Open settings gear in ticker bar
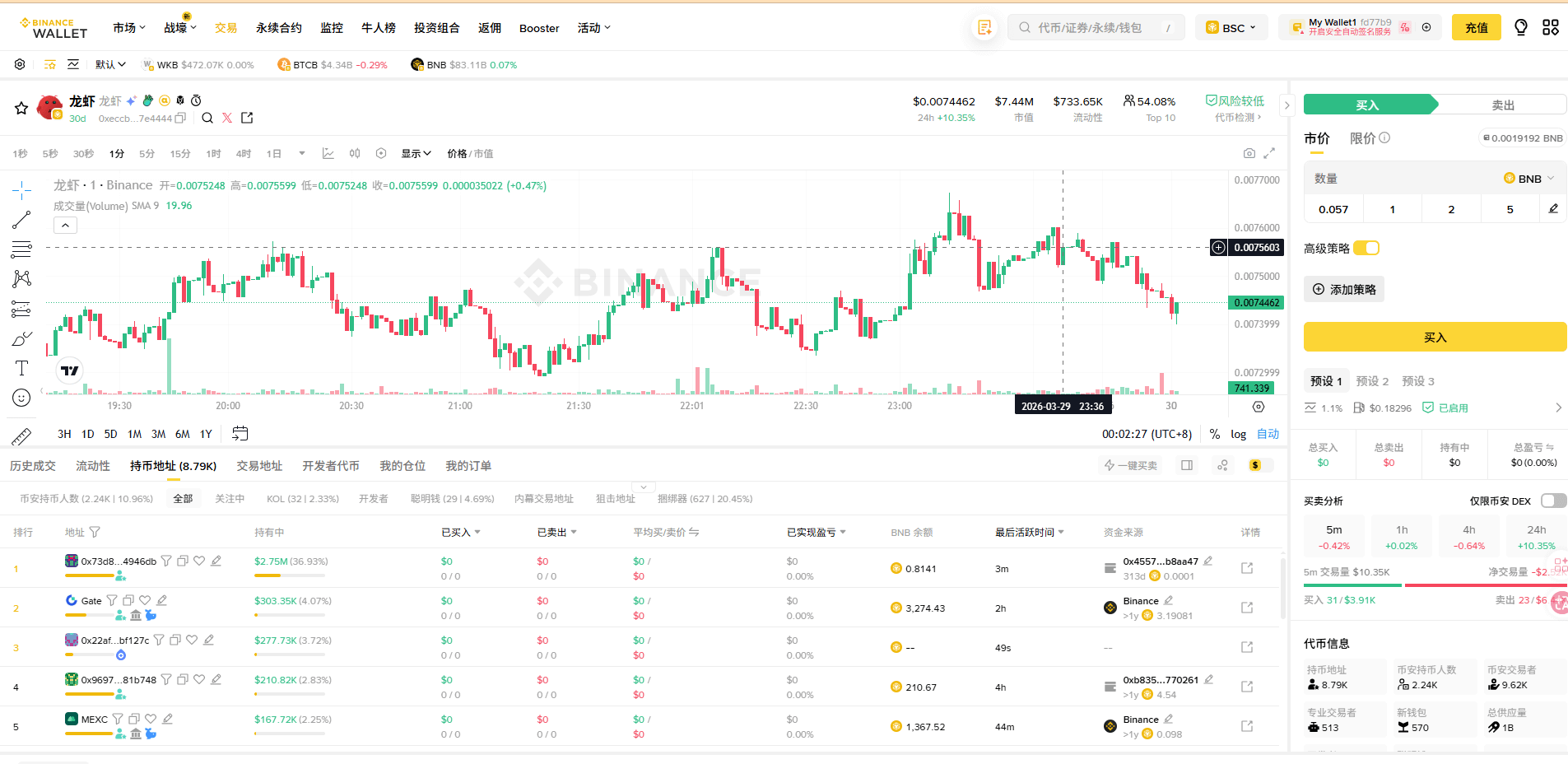The width and height of the screenshot is (1568, 764). 20,64
